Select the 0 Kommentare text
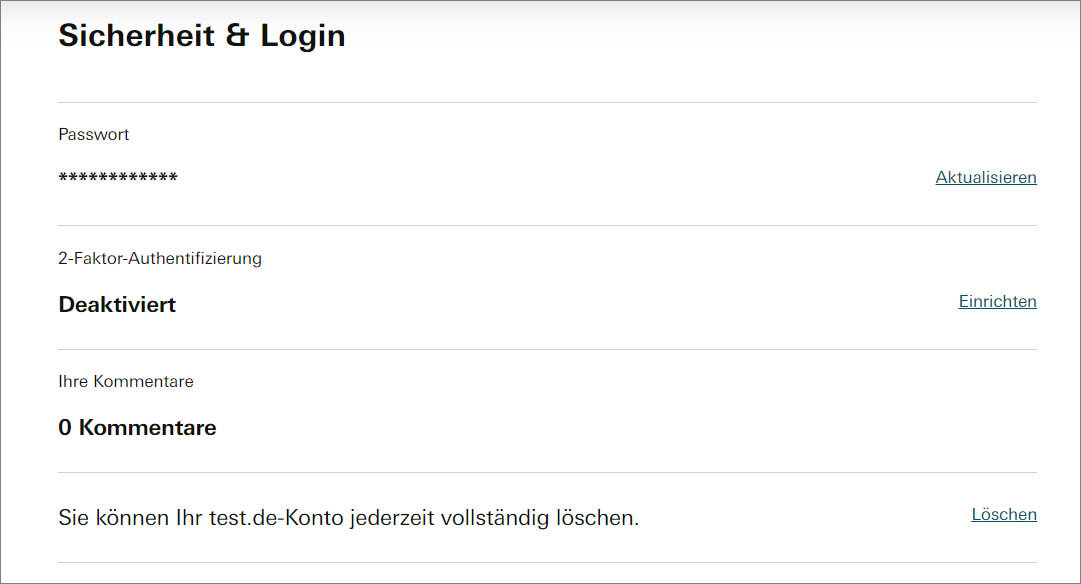1081x584 pixels. tap(137, 428)
